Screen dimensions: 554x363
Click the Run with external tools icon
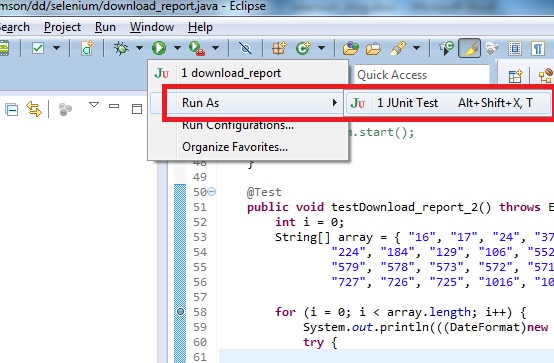pyautogui.click(x=196, y=48)
